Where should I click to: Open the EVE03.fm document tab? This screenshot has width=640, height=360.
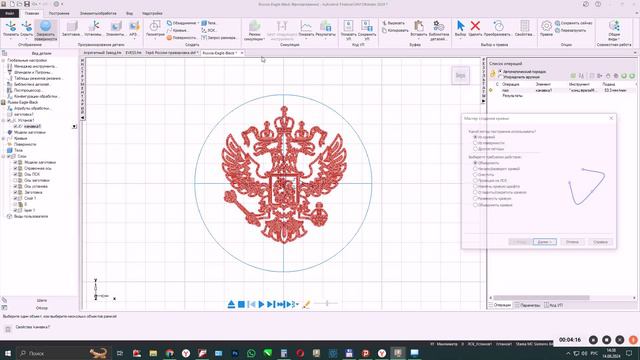point(133,53)
